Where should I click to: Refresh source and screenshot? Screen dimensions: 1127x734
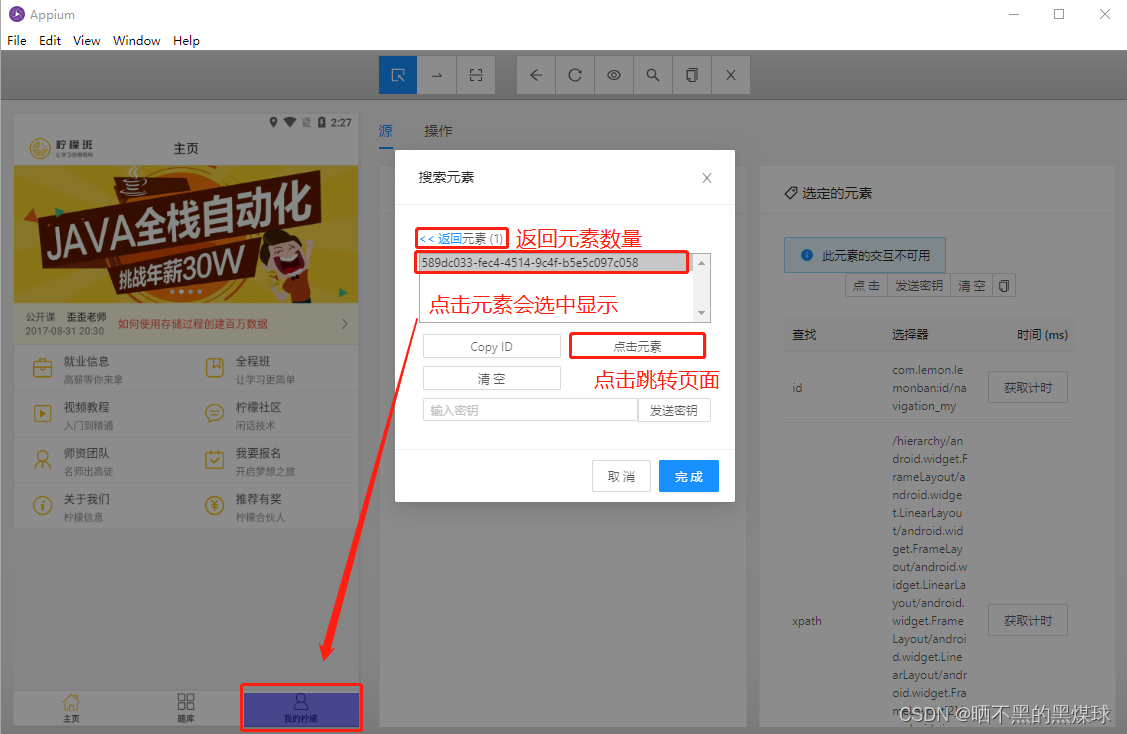(575, 75)
